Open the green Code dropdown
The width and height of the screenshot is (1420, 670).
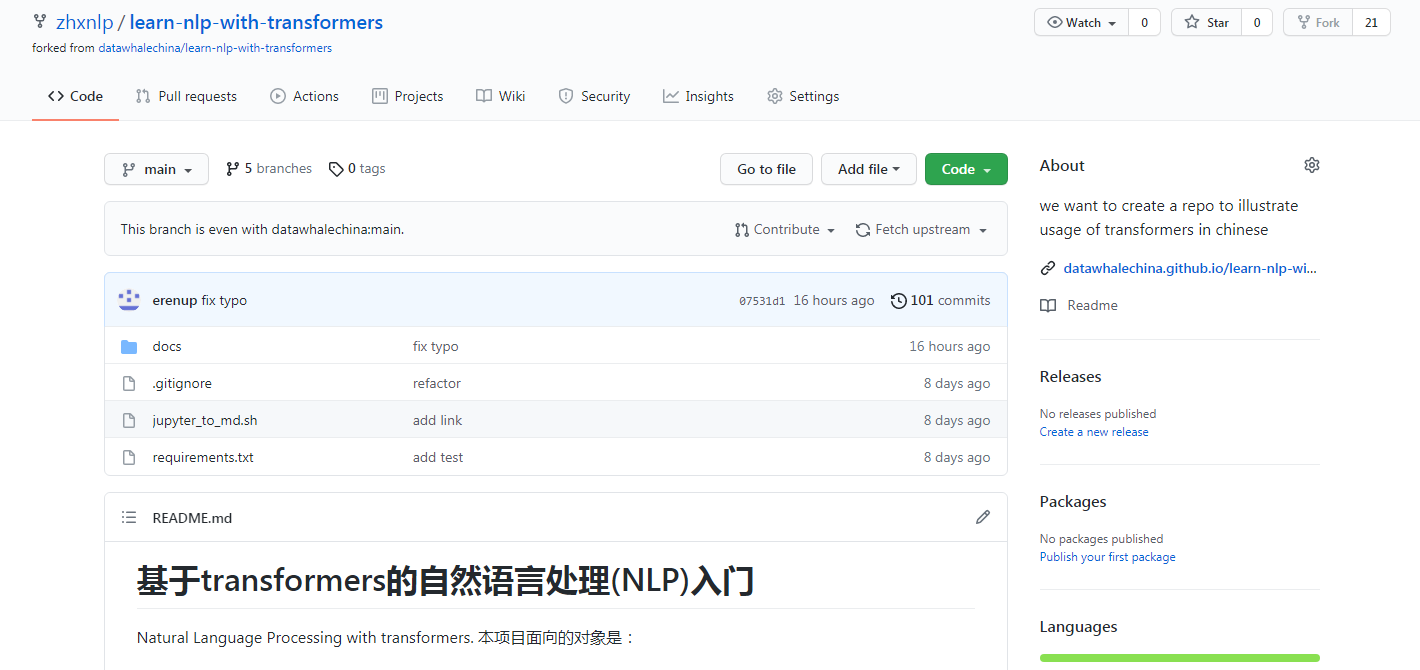965,169
